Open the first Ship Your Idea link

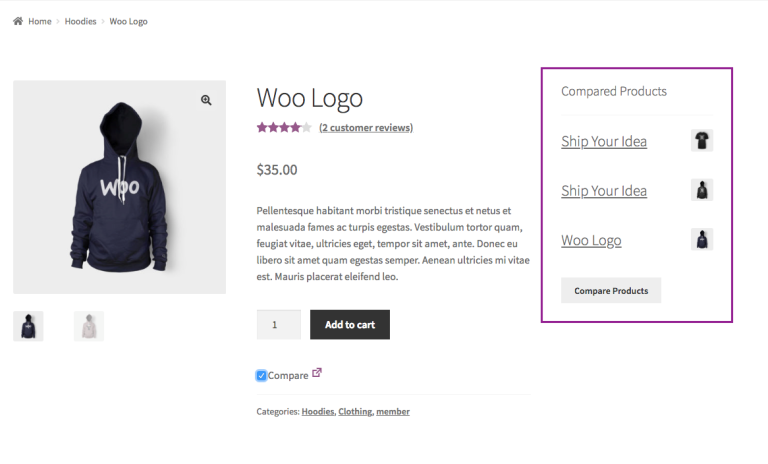coord(604,141)
